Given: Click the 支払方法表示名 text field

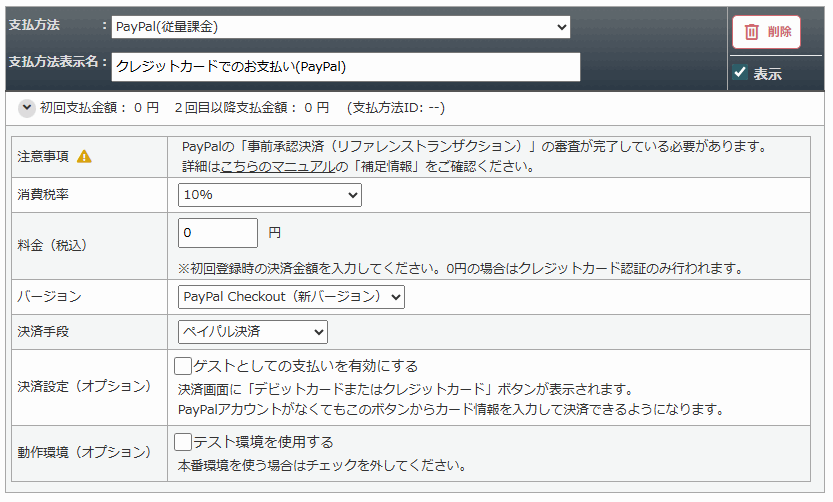Looking at the screenshot, I should click(345, 67).
